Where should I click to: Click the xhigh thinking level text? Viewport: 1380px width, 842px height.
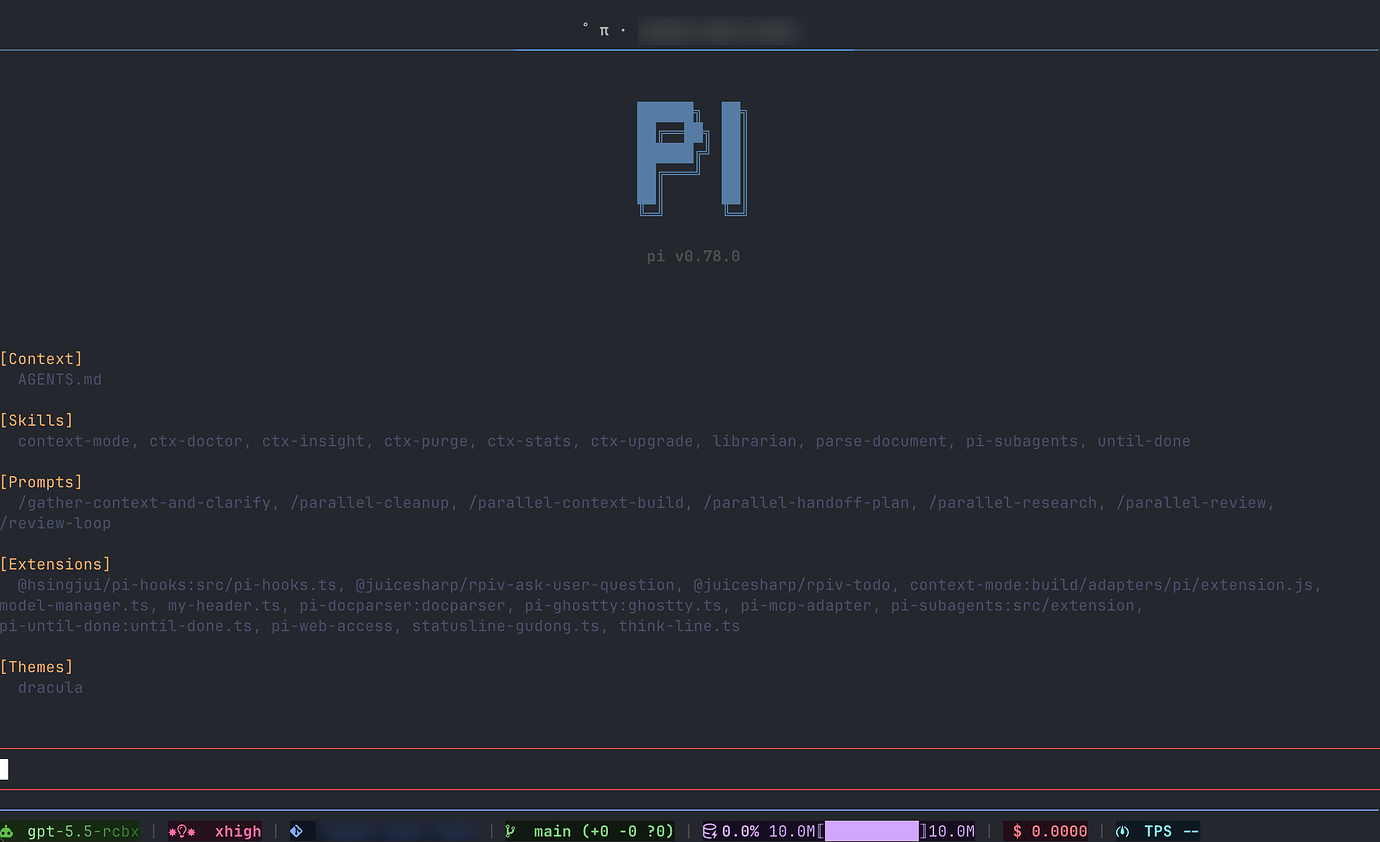(x=238, y=831)
